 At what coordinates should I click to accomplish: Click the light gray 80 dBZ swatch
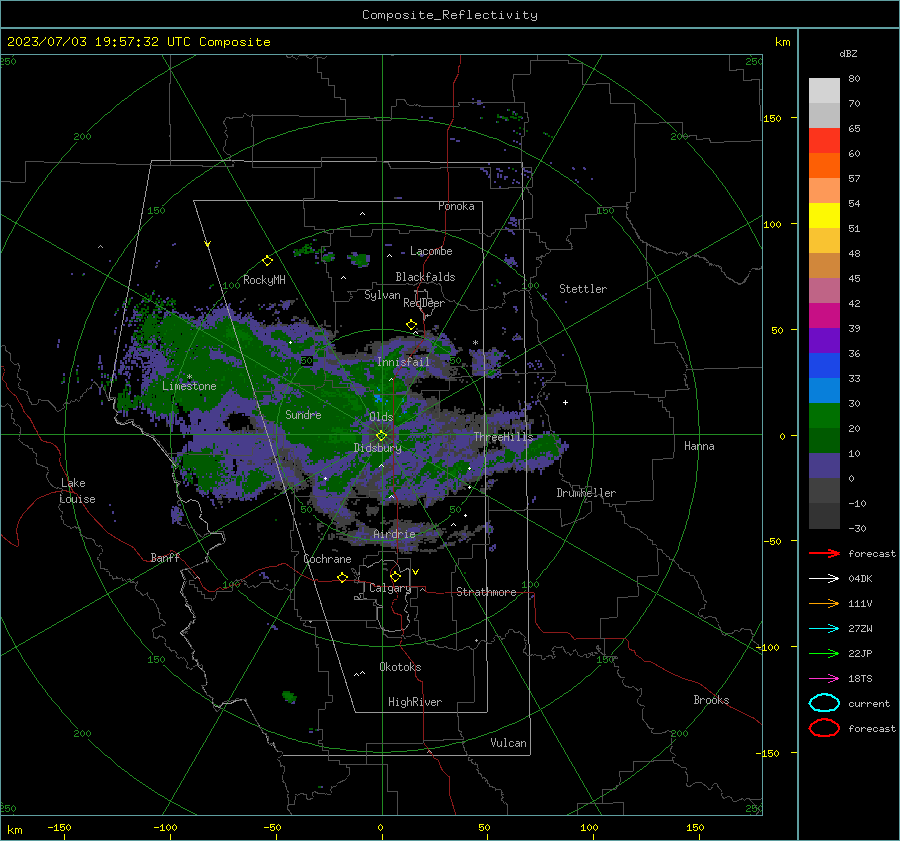point(824,91)
